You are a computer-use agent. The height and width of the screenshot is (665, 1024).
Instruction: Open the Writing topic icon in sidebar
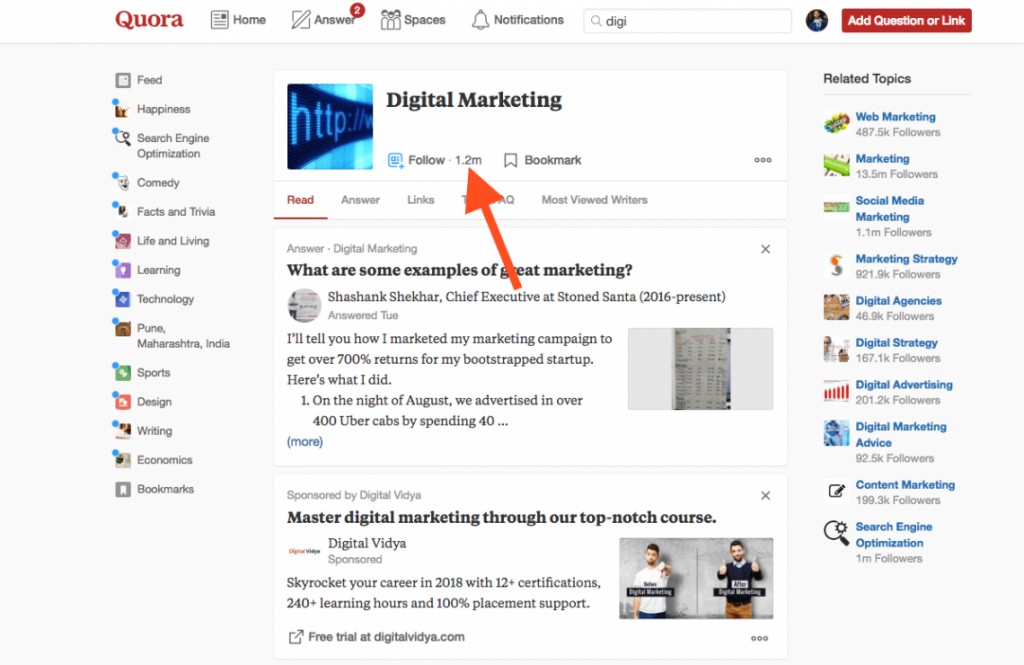tap(122, 431)
